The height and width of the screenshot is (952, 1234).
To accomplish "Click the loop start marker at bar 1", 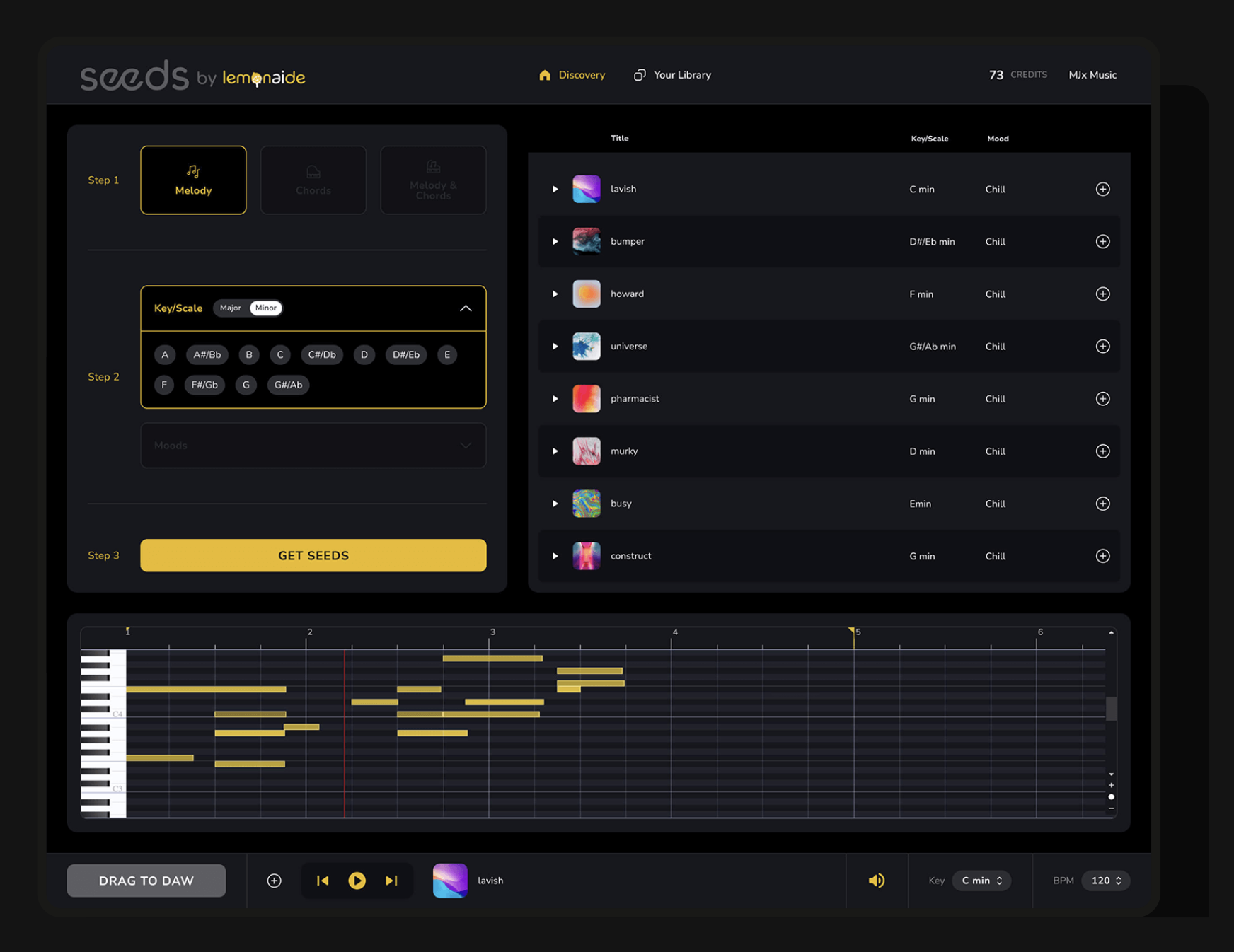I will click(x=127, y=630).
